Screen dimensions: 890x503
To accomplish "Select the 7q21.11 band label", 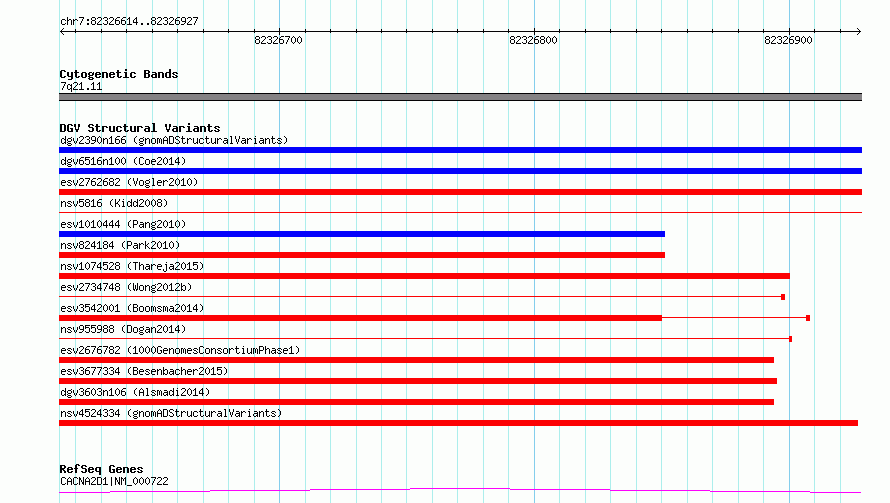I will coord(81,86).
